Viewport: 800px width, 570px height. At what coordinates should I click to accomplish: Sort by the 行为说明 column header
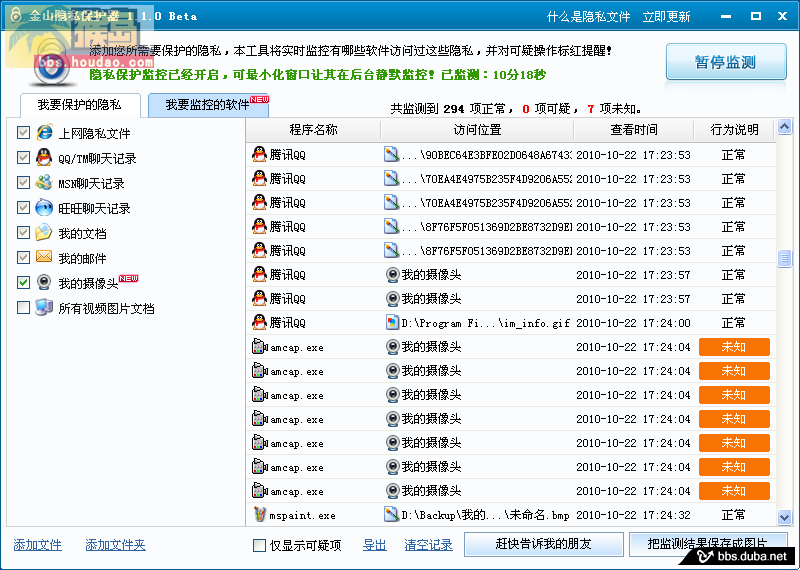click(734, 130)
